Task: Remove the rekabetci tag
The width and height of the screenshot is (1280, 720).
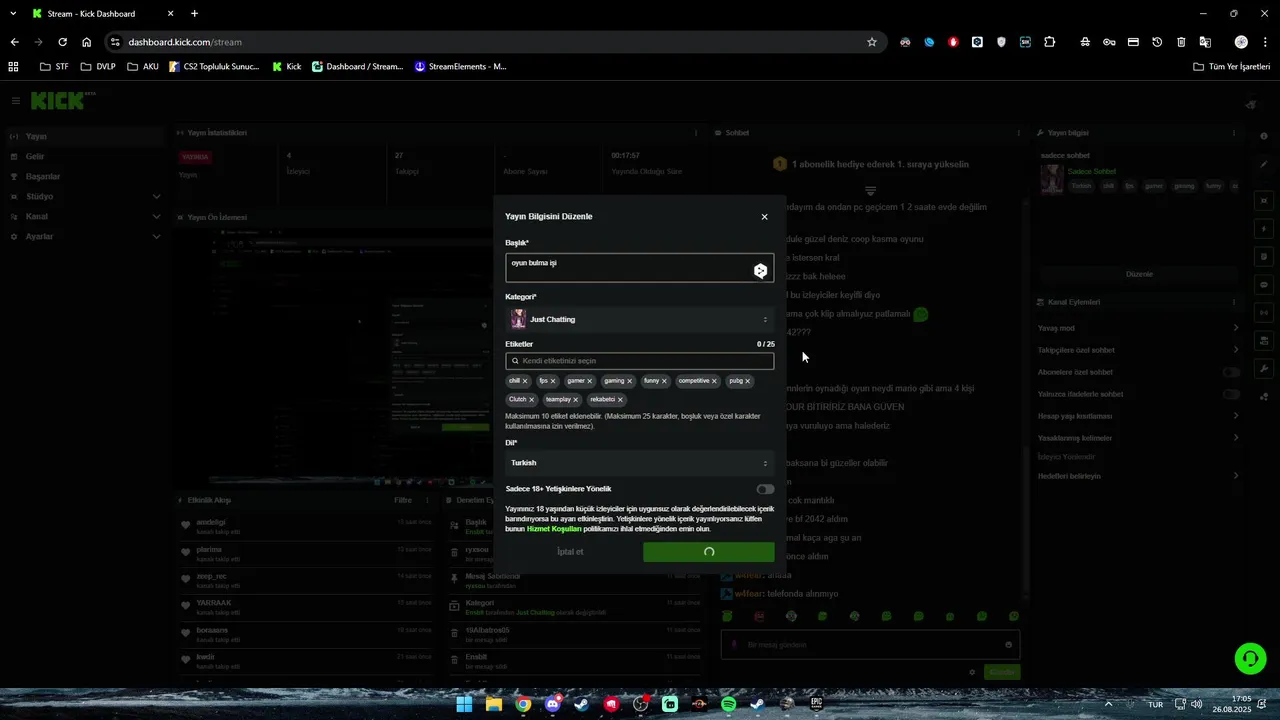Action: (620, 400)
